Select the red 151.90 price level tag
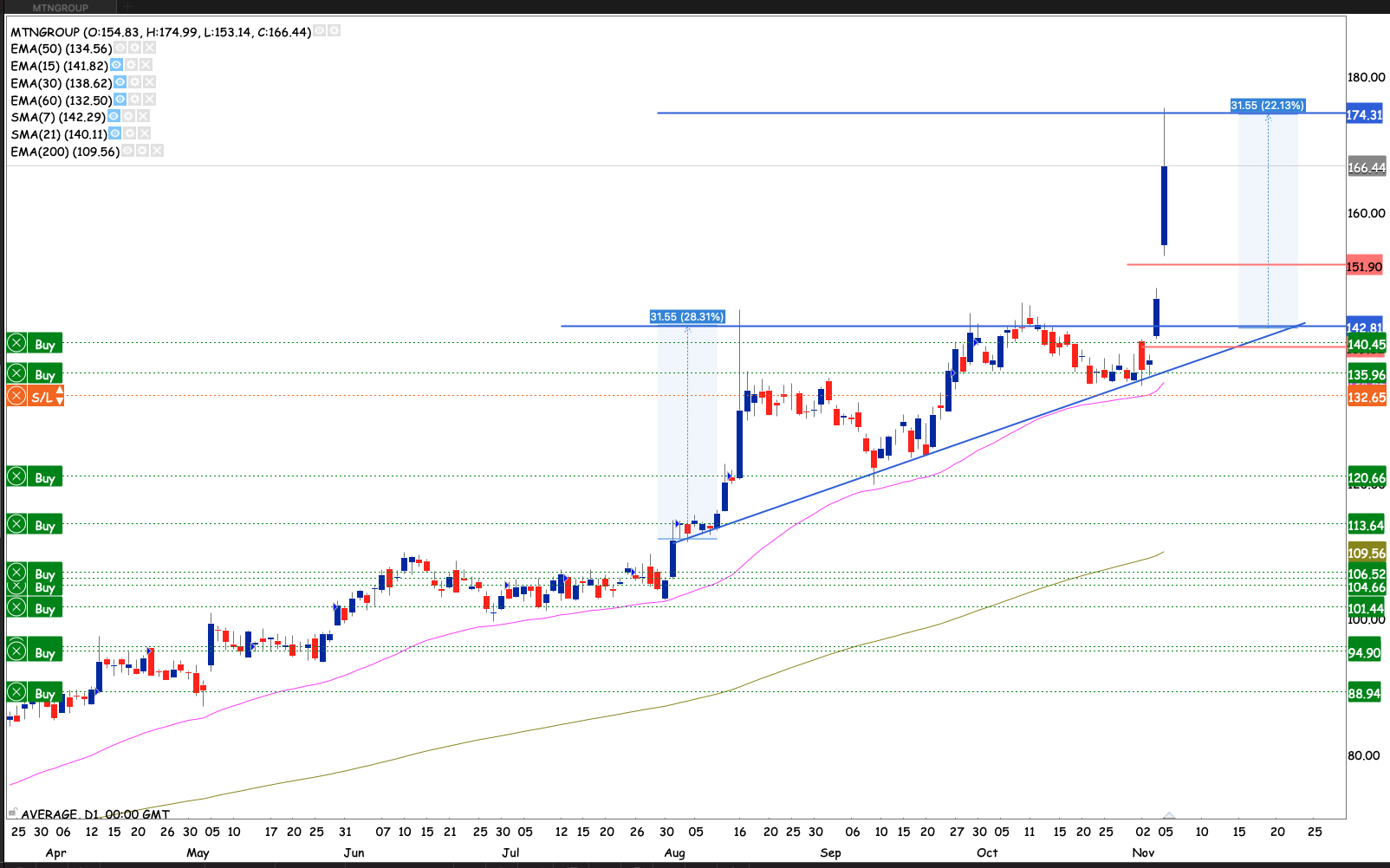This screenshot has height=868, width=1390. point(1364,266)
